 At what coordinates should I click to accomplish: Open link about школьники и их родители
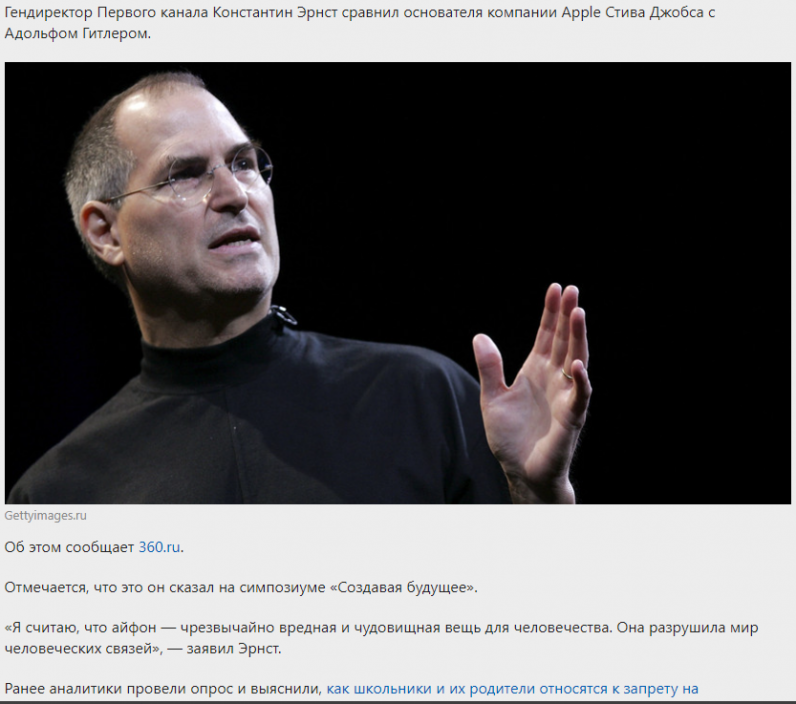point(512,689)
